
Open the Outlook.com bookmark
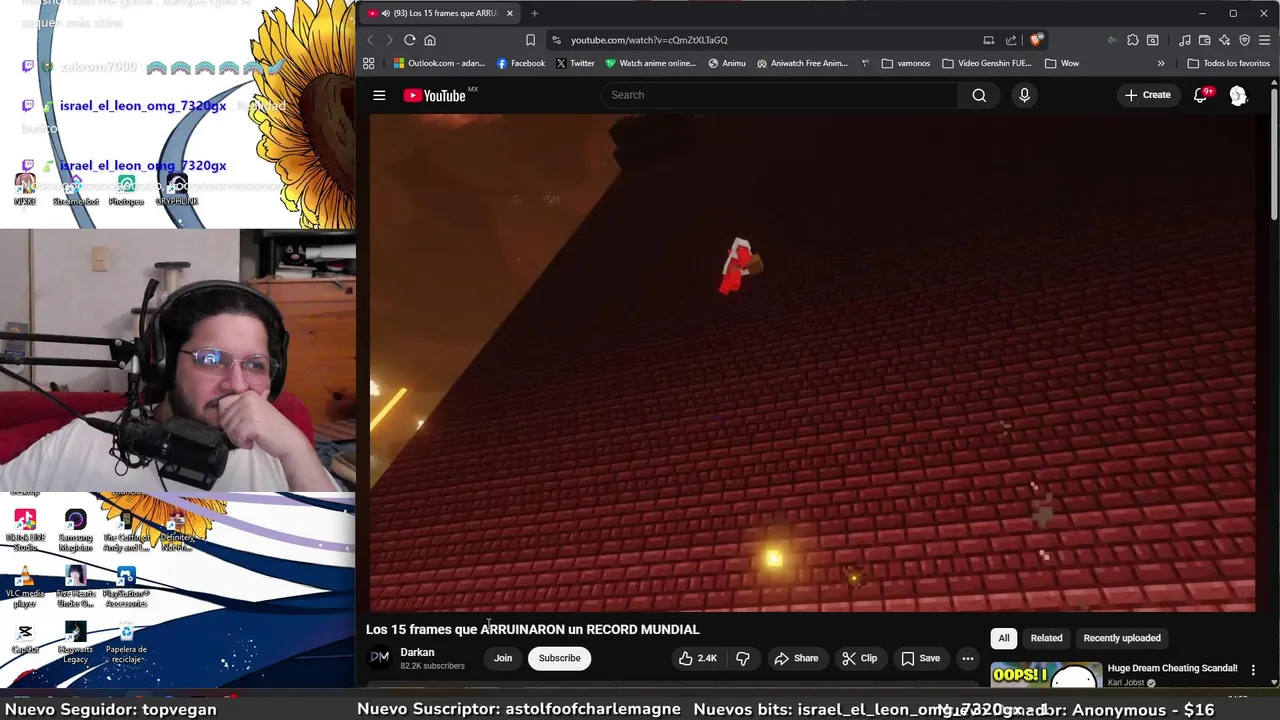(x=439, y=63)
